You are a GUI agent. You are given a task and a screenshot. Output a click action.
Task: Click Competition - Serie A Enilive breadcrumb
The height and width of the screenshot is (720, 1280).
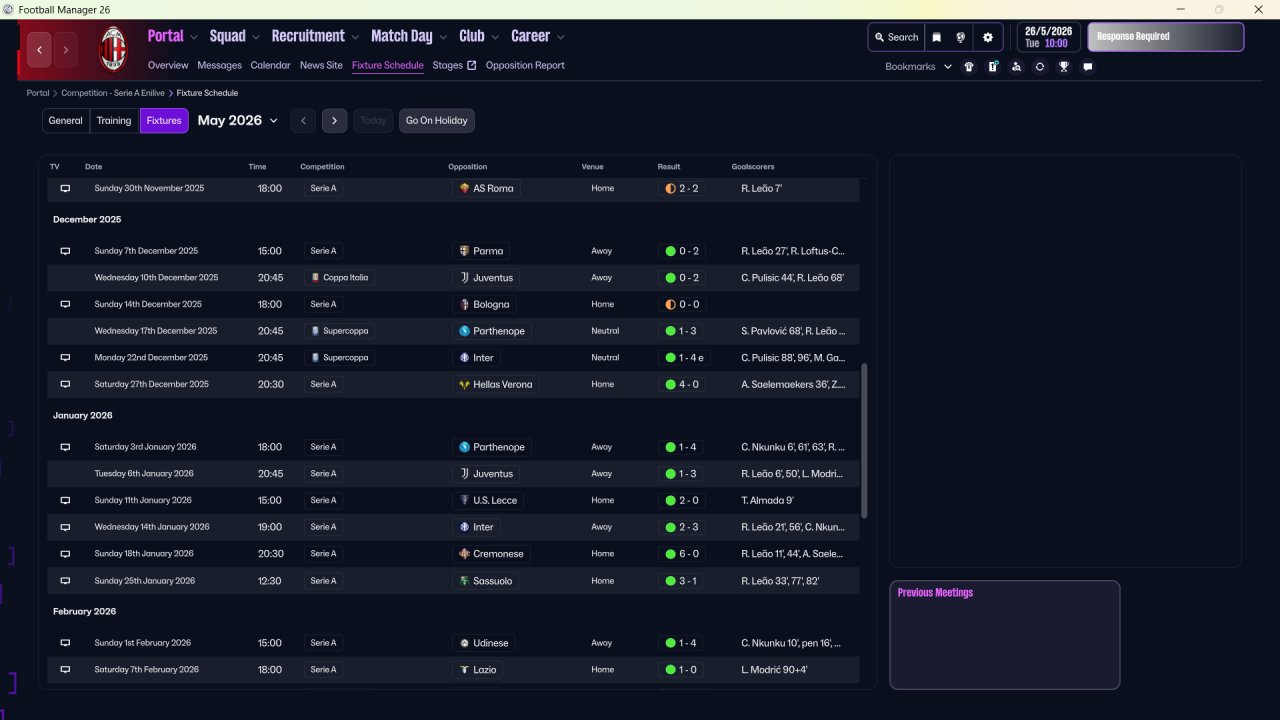pos(112,93)
